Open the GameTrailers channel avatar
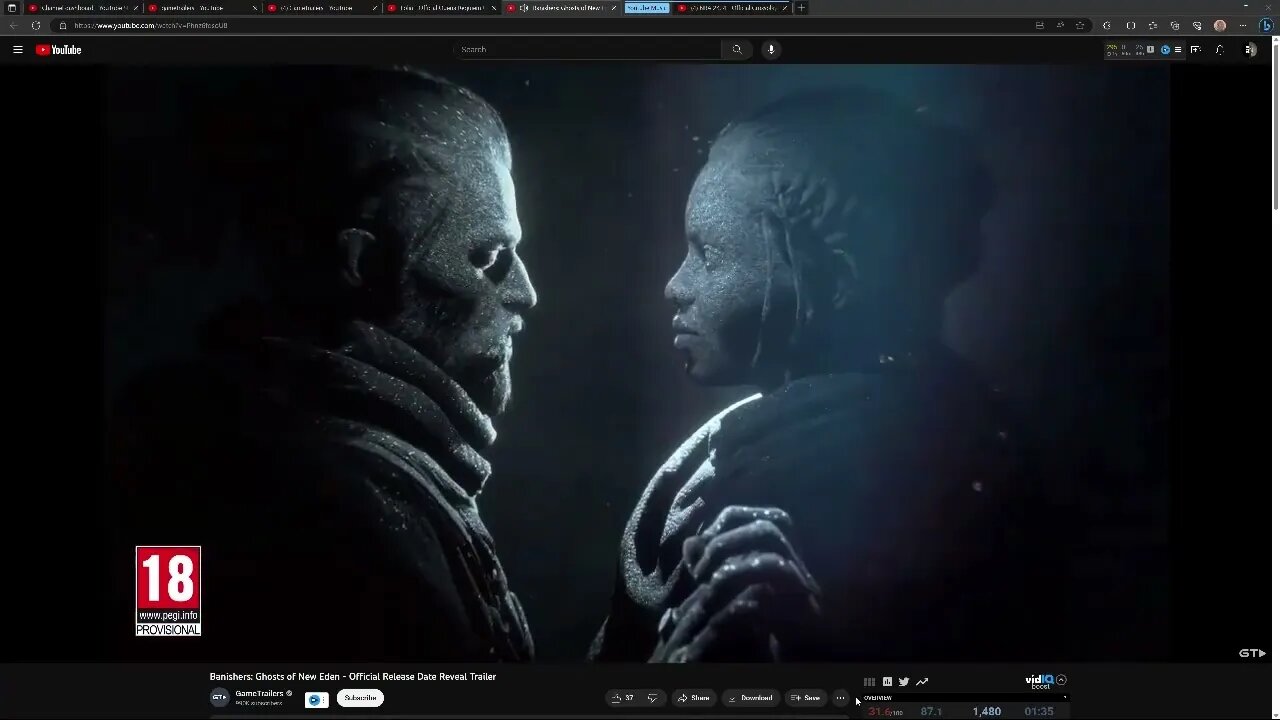 (x=219, y=697)
